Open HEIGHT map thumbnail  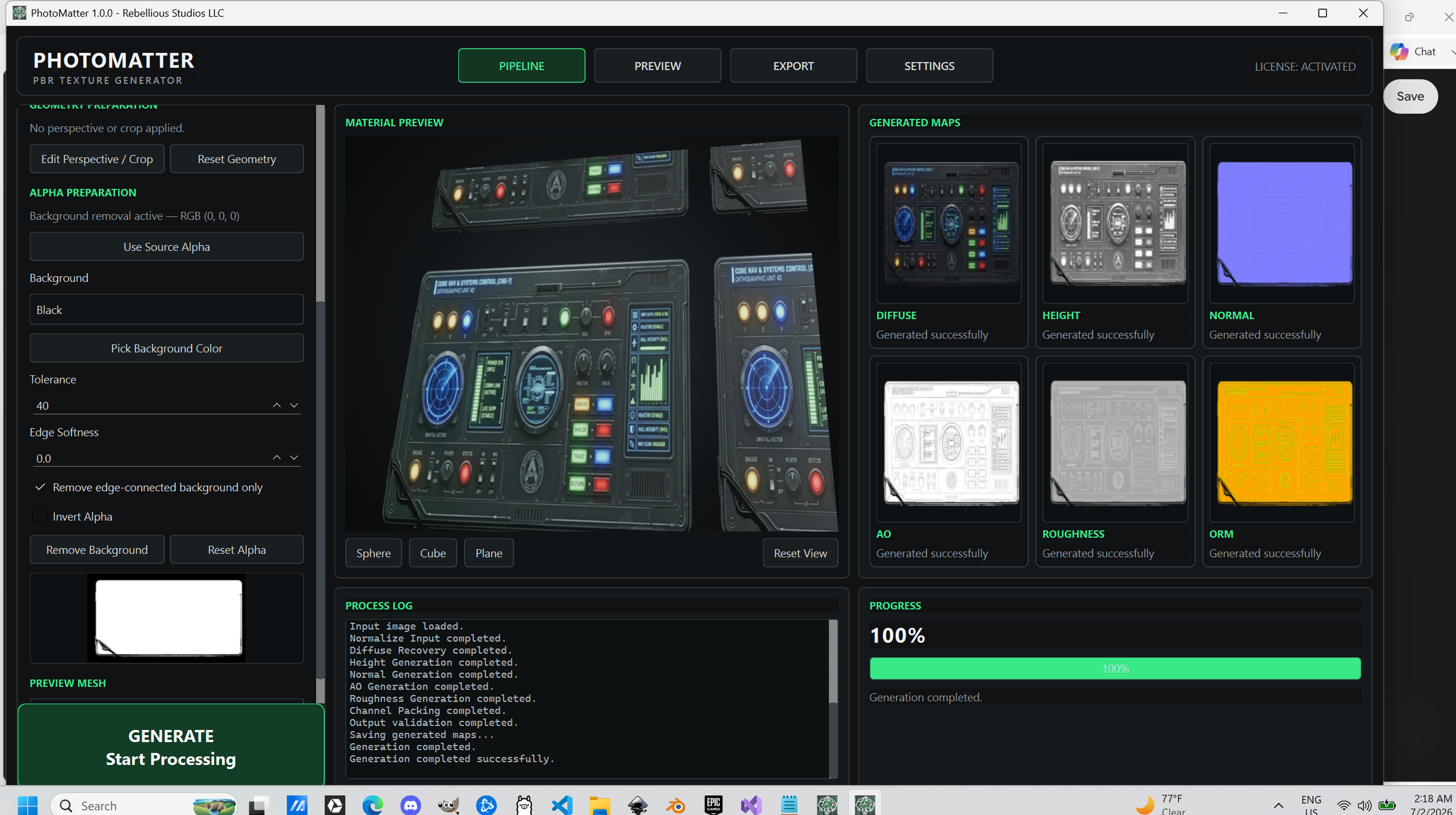1115,223
